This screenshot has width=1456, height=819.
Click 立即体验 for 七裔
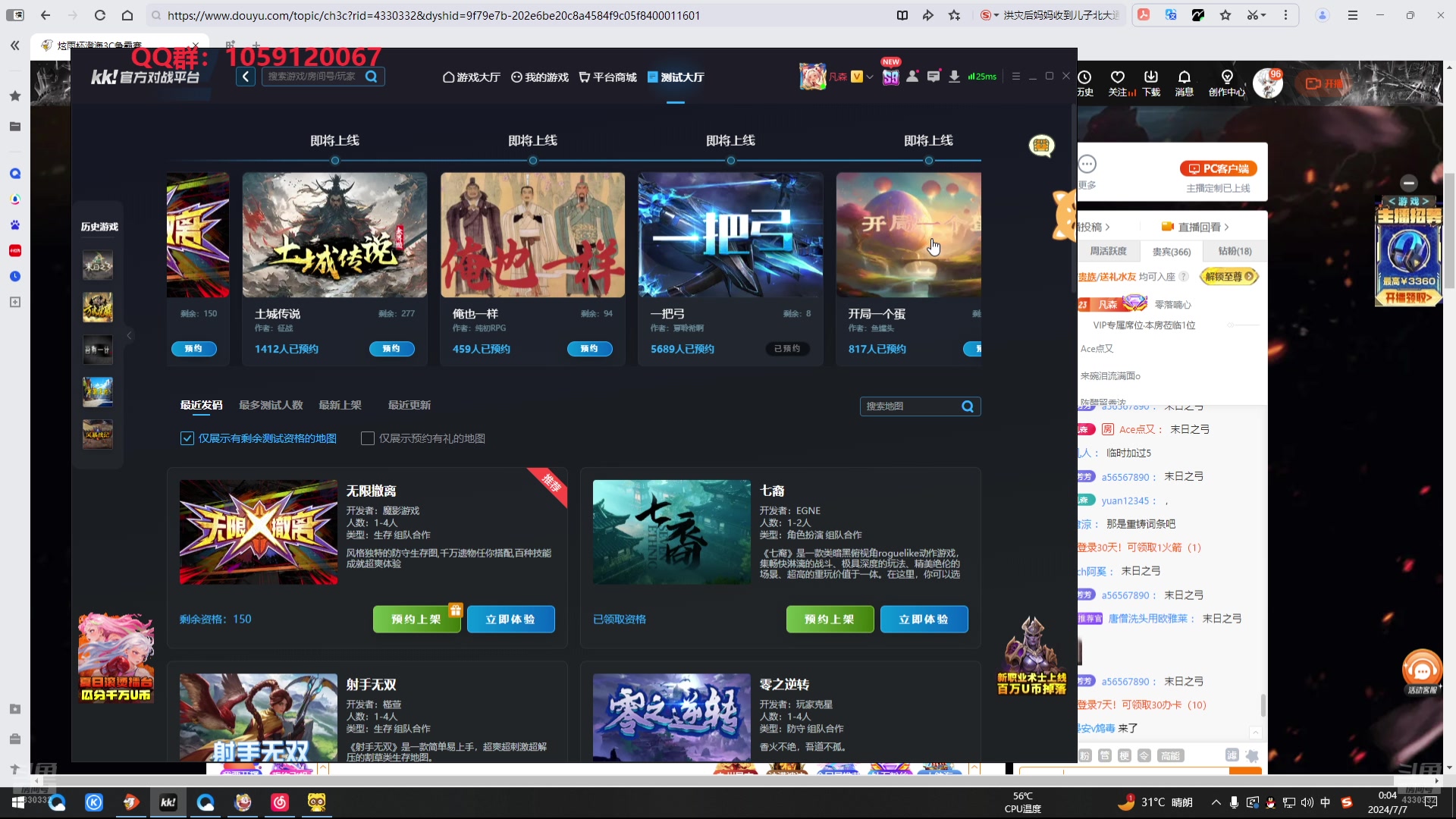click(924, 620)
